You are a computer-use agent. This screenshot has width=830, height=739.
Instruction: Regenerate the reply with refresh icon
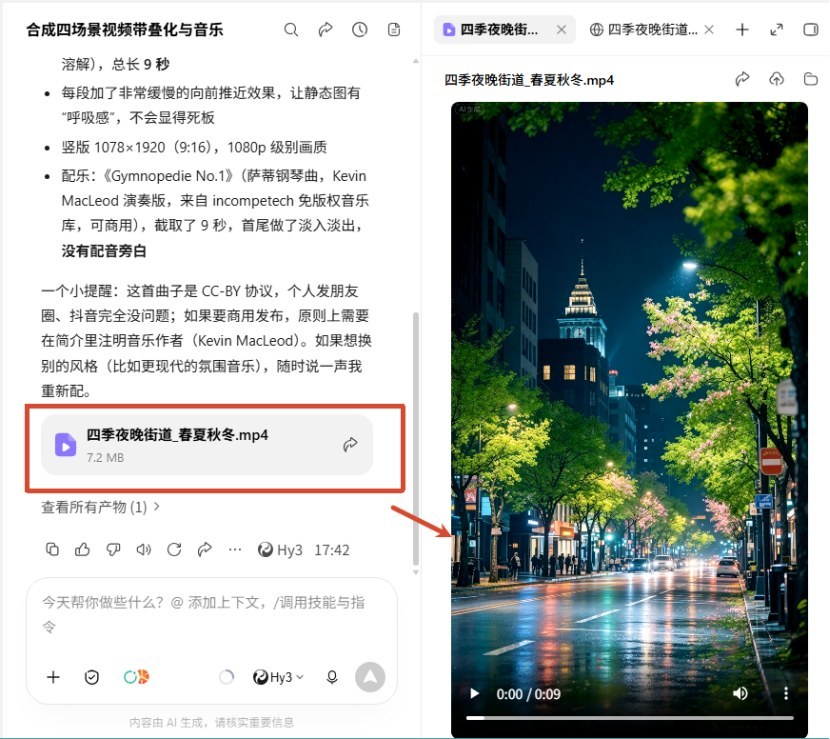pos(174,549)
